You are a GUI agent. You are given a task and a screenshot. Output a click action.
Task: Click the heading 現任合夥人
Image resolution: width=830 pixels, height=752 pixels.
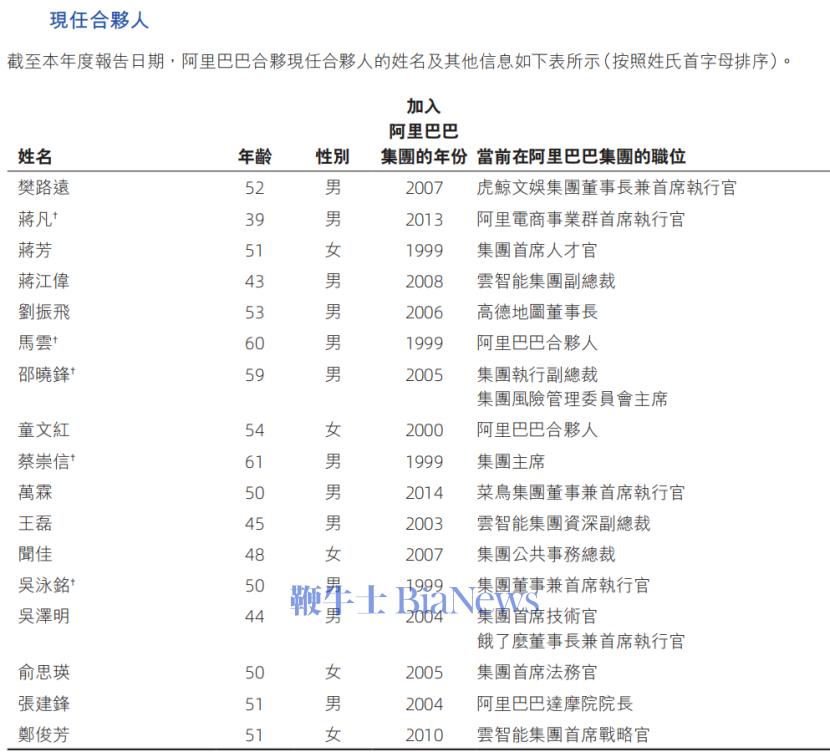click(x=99, y=20)
